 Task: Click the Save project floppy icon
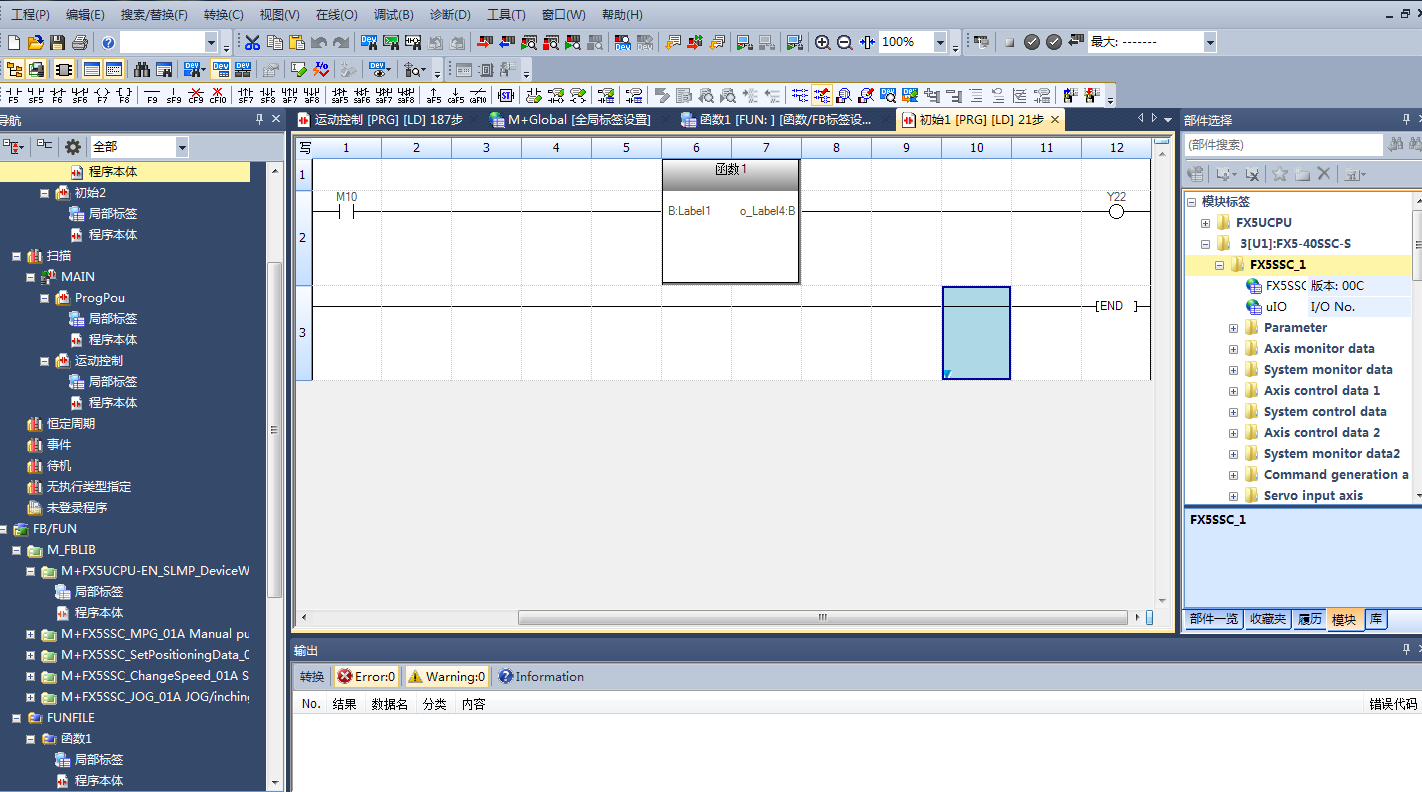coord(57,42)
